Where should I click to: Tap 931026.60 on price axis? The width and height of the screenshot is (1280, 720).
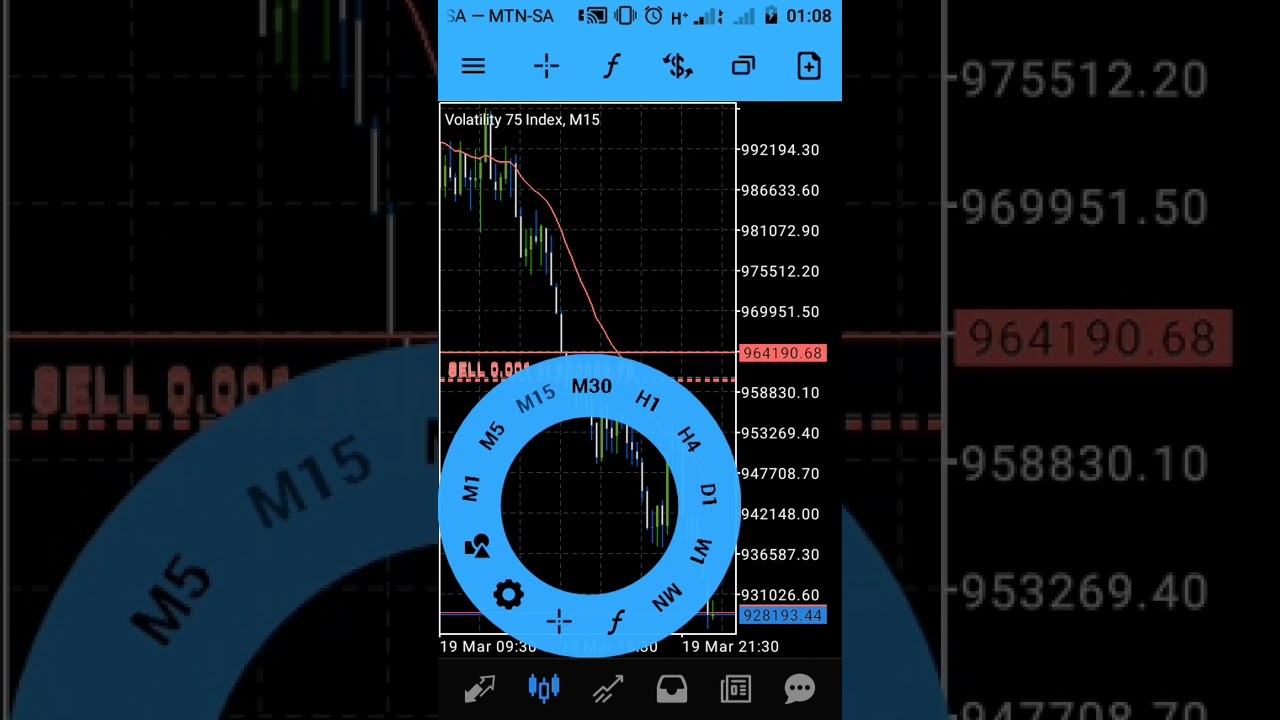coord(779,595)
